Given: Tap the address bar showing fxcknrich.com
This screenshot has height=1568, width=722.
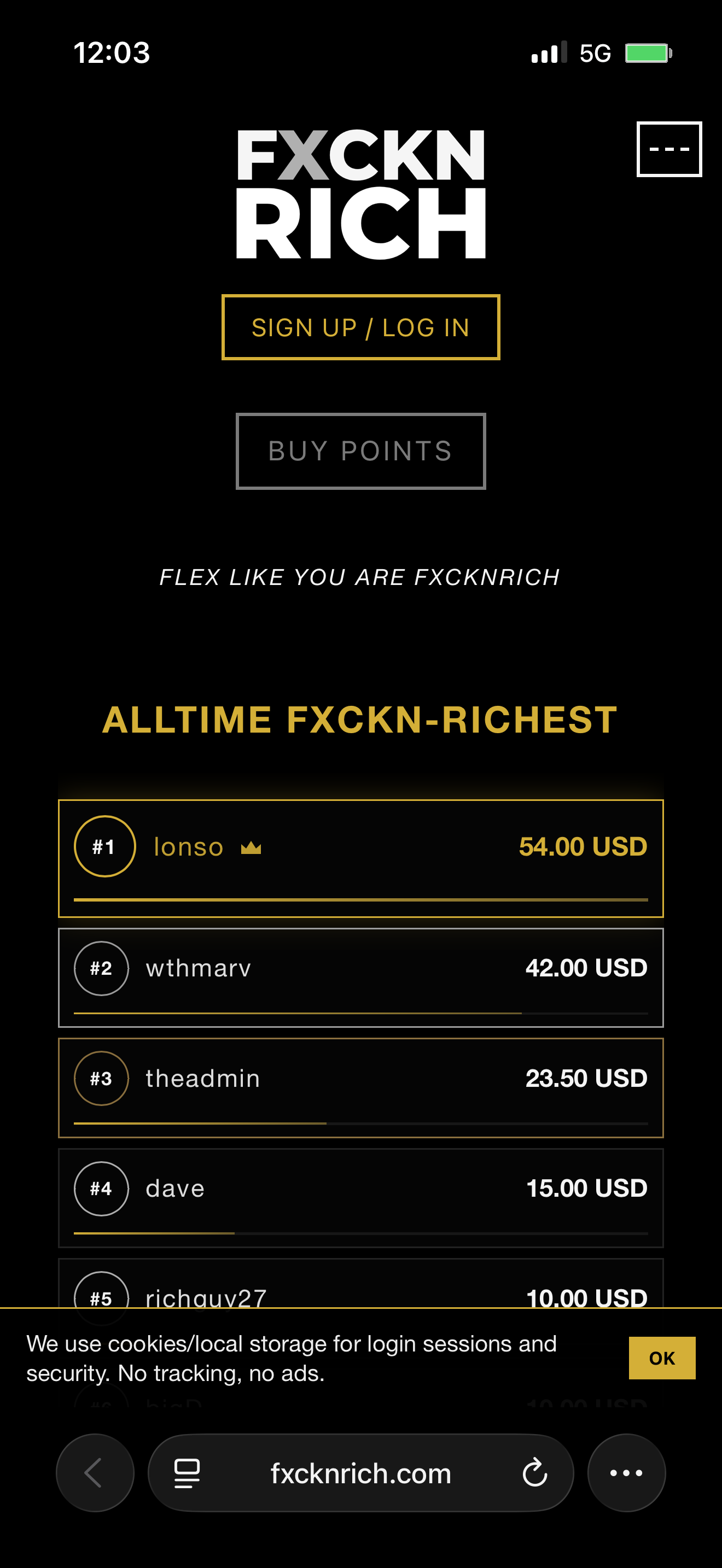Looking at the screenshot, I should [360, 1472].
